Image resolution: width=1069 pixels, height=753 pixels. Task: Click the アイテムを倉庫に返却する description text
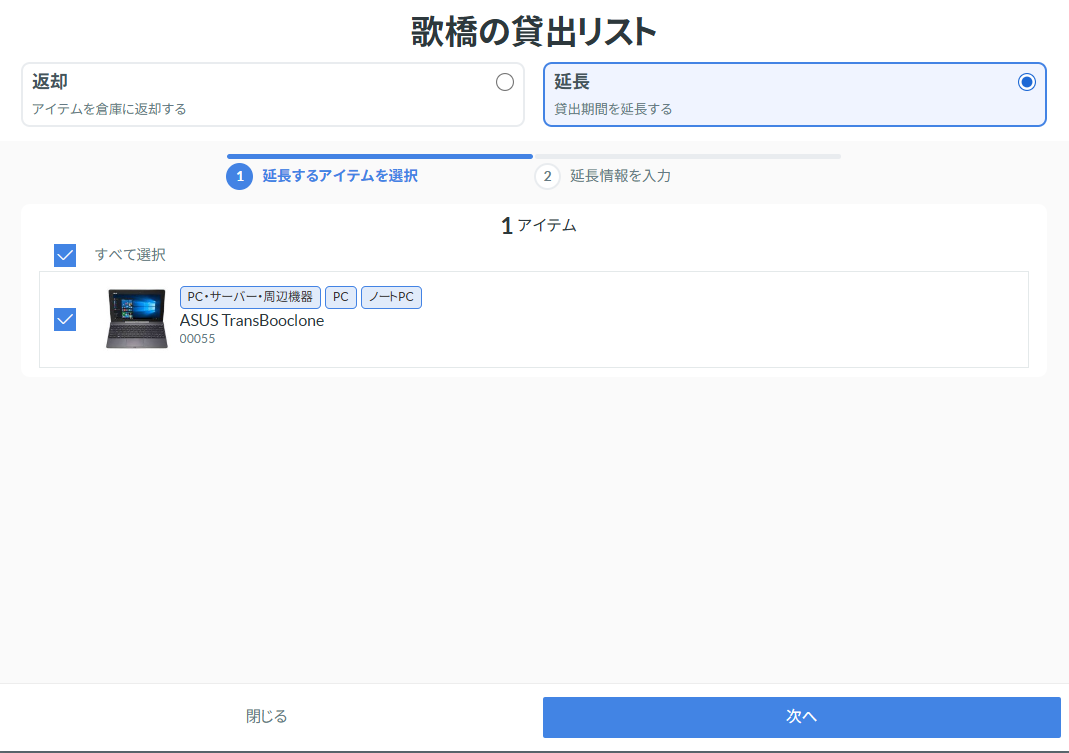click(x=109, y=109)
